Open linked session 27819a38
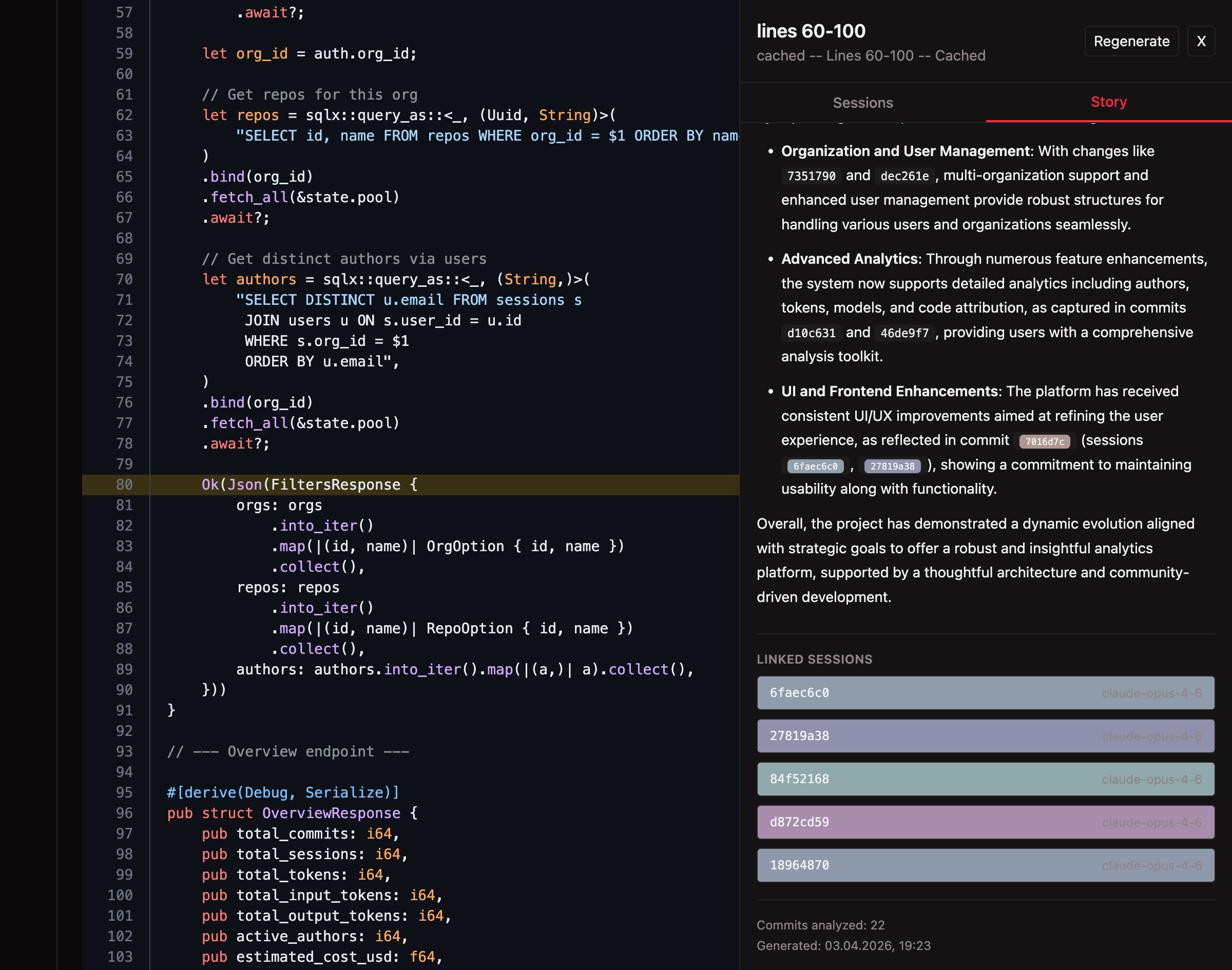 985,736
